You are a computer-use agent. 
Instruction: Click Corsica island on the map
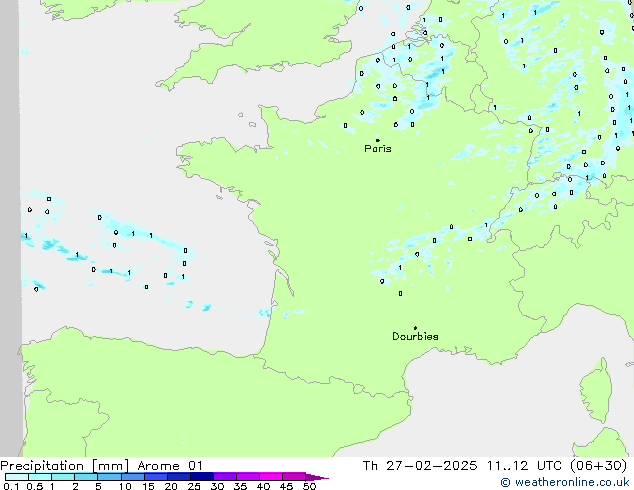(596, 391)
